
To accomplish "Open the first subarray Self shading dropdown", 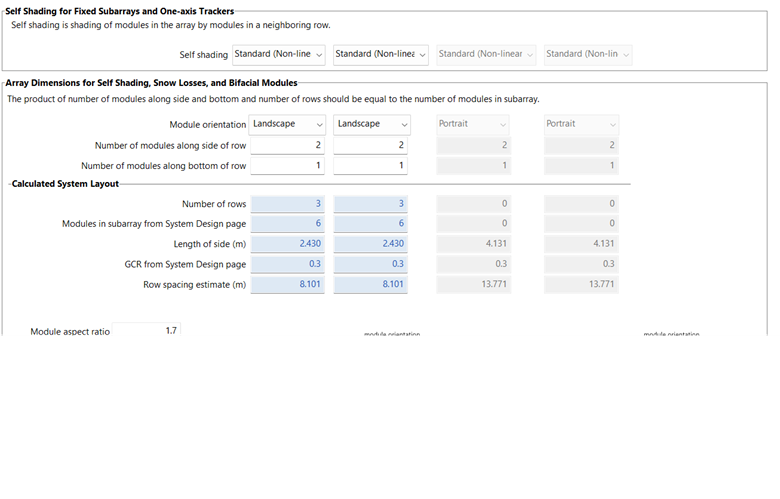I will coord(279,54).
